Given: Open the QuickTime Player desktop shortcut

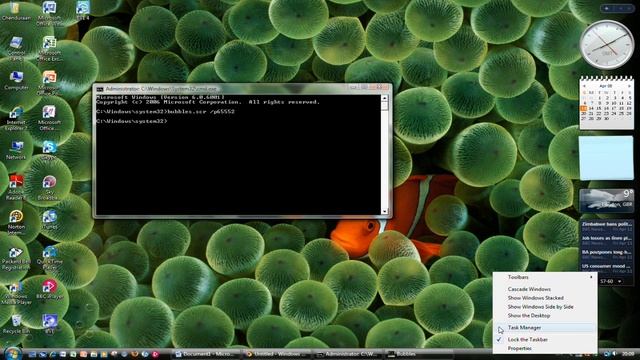Looking at the screenshot, I should (x=49, y=258).
